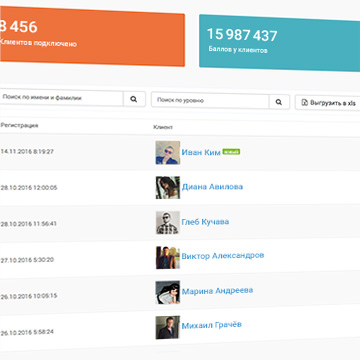Click the 'Выгрузить в xls' button

click(x=327, y=103)
